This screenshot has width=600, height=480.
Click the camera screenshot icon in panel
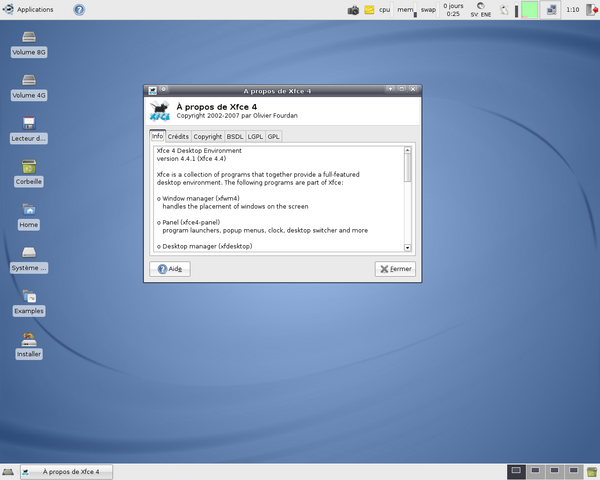click(x=353, y=10)
